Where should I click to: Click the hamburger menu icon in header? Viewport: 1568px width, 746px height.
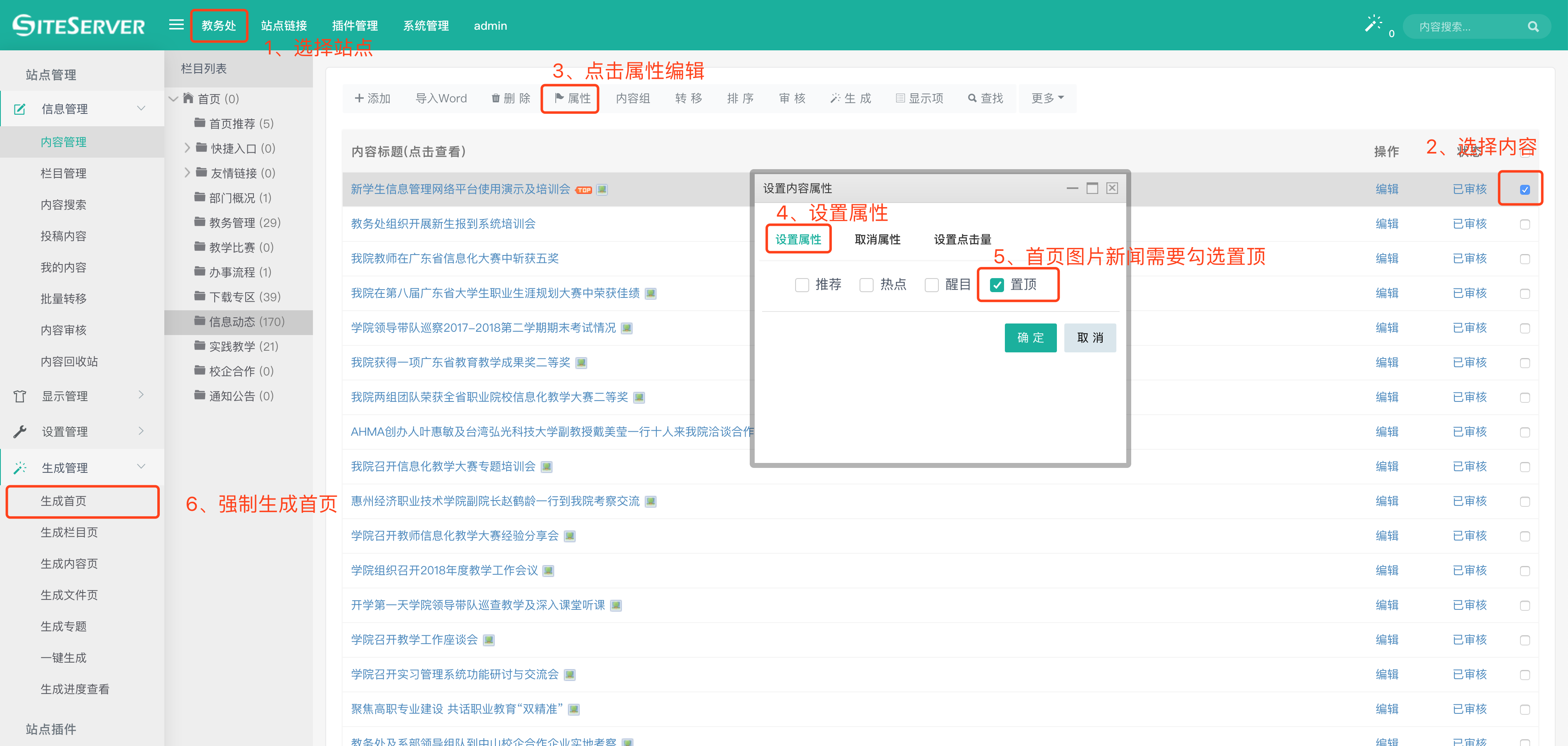tap(176, 25)
